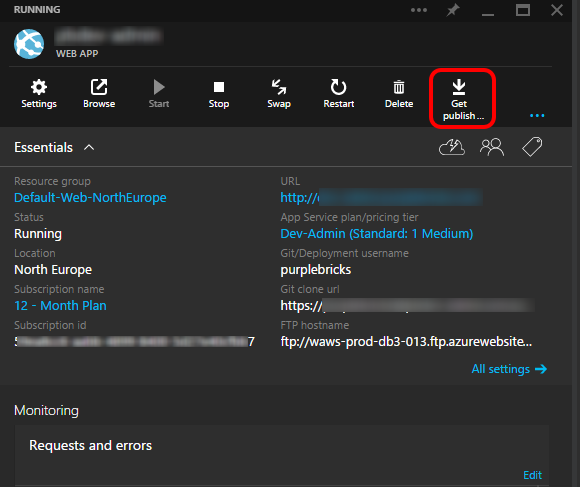Open Dev-Admin App Service plan link
Image resolution: width=580 pixels, height=487 pixels.
tap(377, 234)
